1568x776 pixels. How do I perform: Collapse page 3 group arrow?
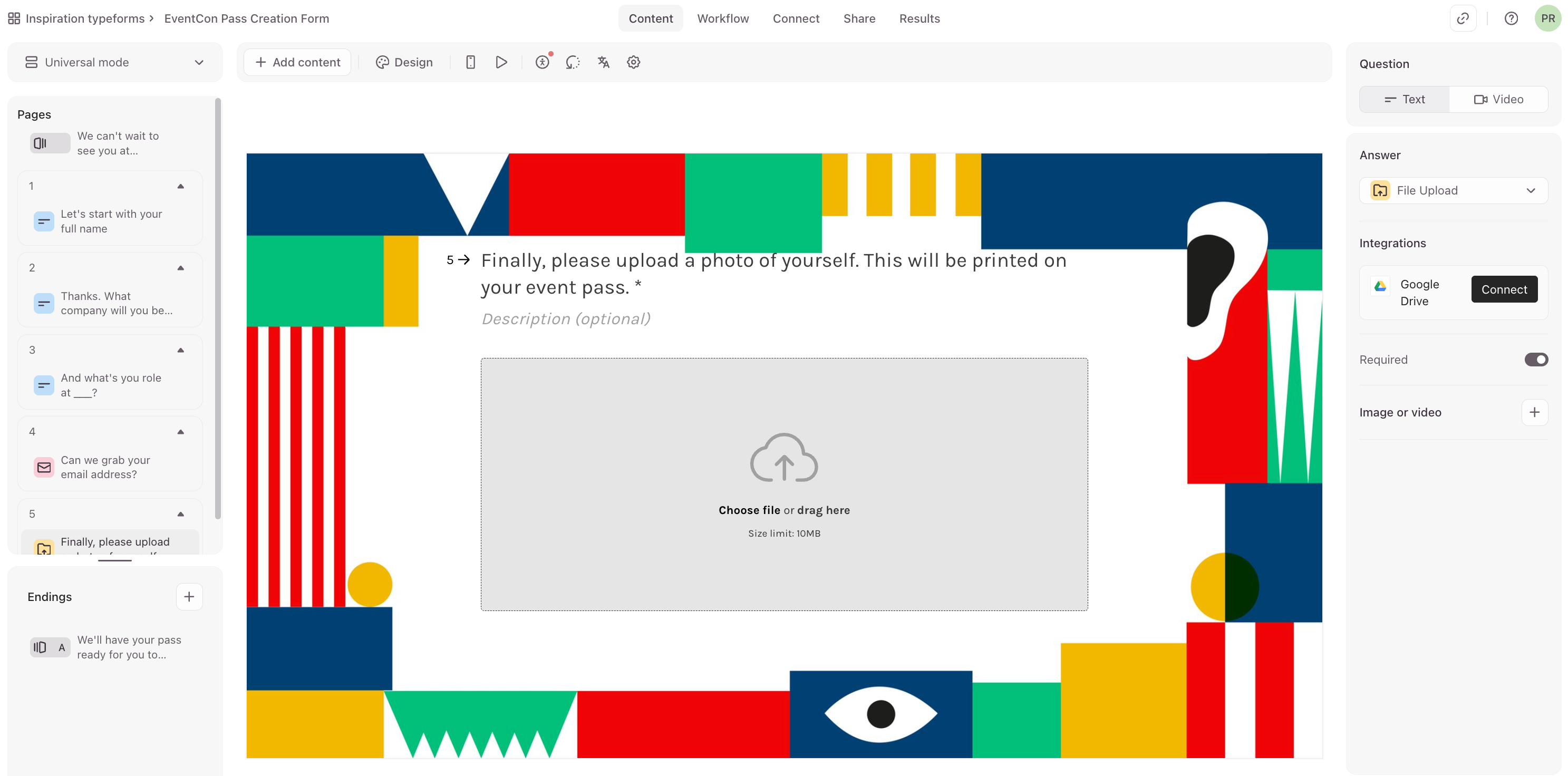click(181, 350)
